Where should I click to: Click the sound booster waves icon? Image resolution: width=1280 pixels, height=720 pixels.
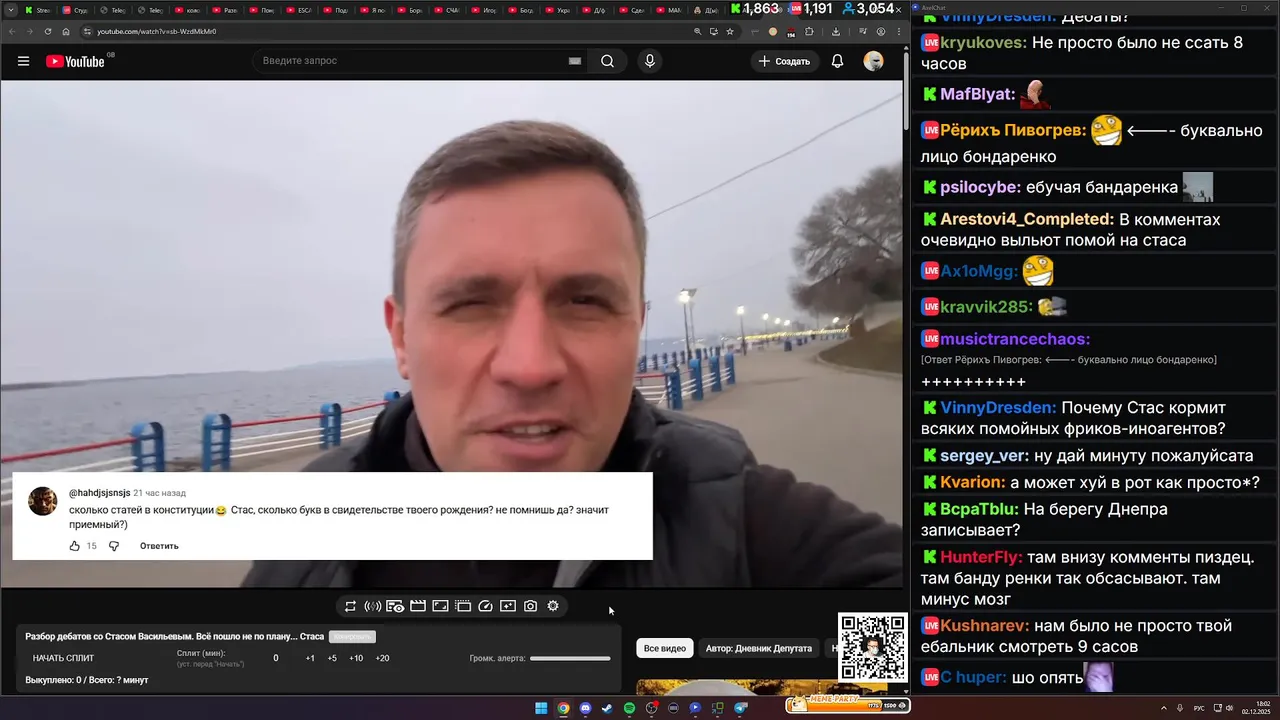click(373, 606)
